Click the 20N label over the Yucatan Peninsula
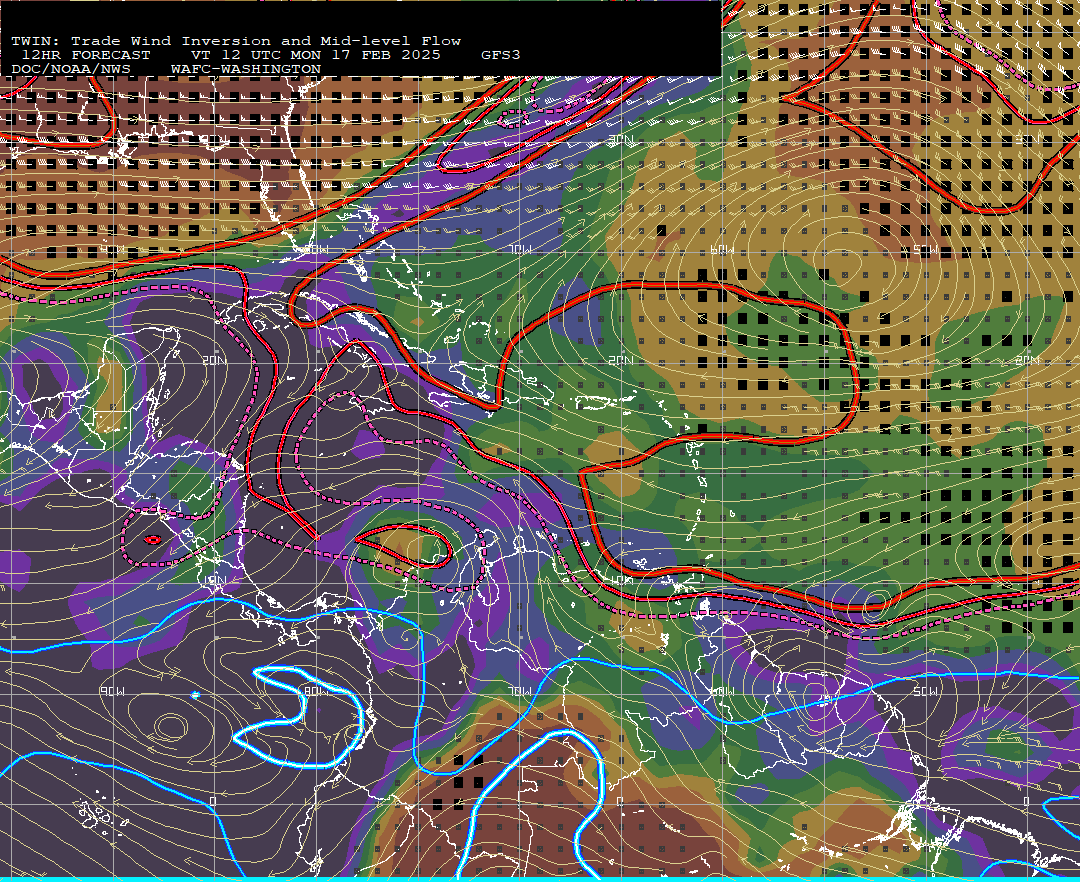 click(x=214, y=360)
